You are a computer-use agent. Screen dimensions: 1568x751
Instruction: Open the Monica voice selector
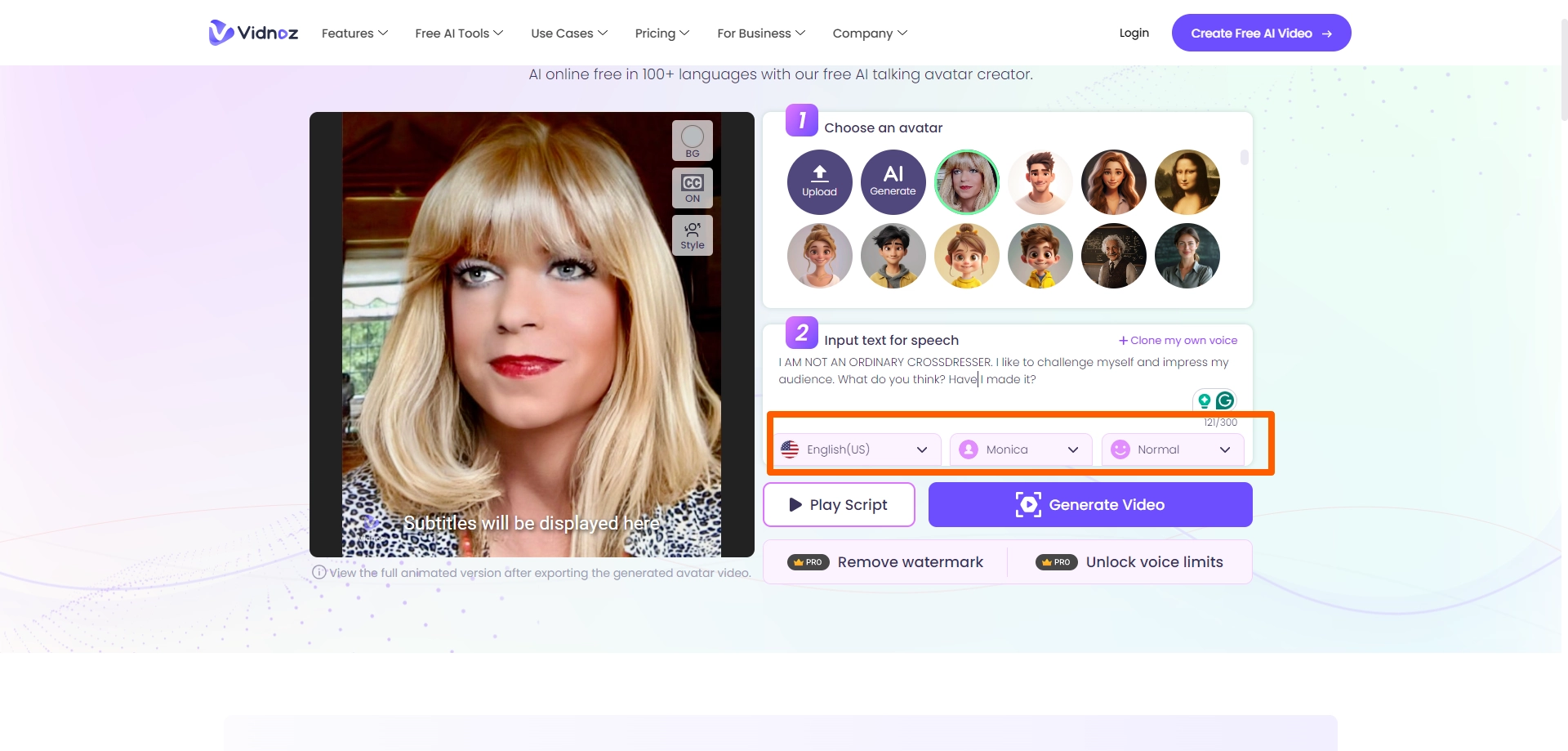1020,449
